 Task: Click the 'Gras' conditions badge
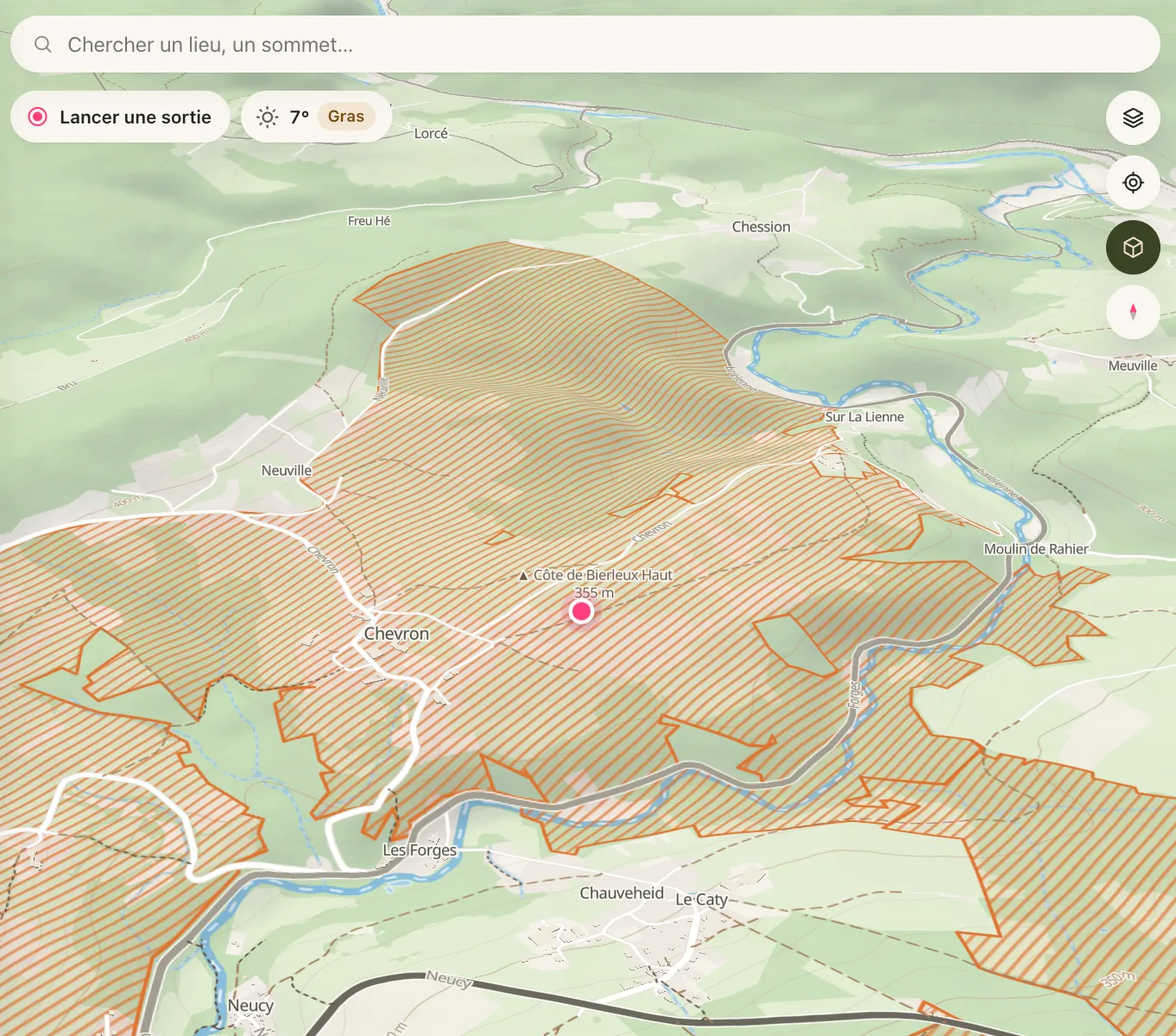[346, 117]
